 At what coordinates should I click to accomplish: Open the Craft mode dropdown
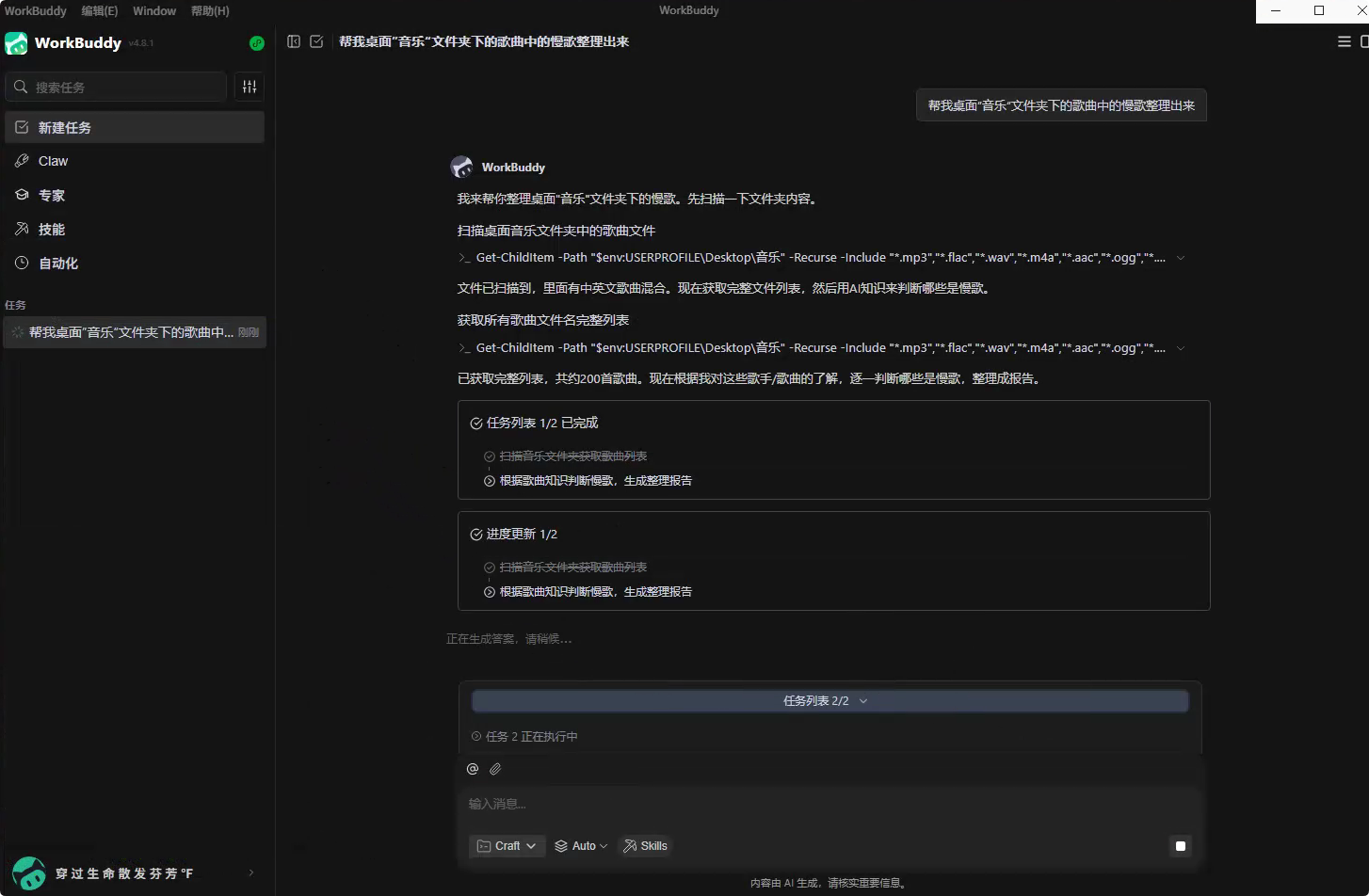click(x=507, y=846)
